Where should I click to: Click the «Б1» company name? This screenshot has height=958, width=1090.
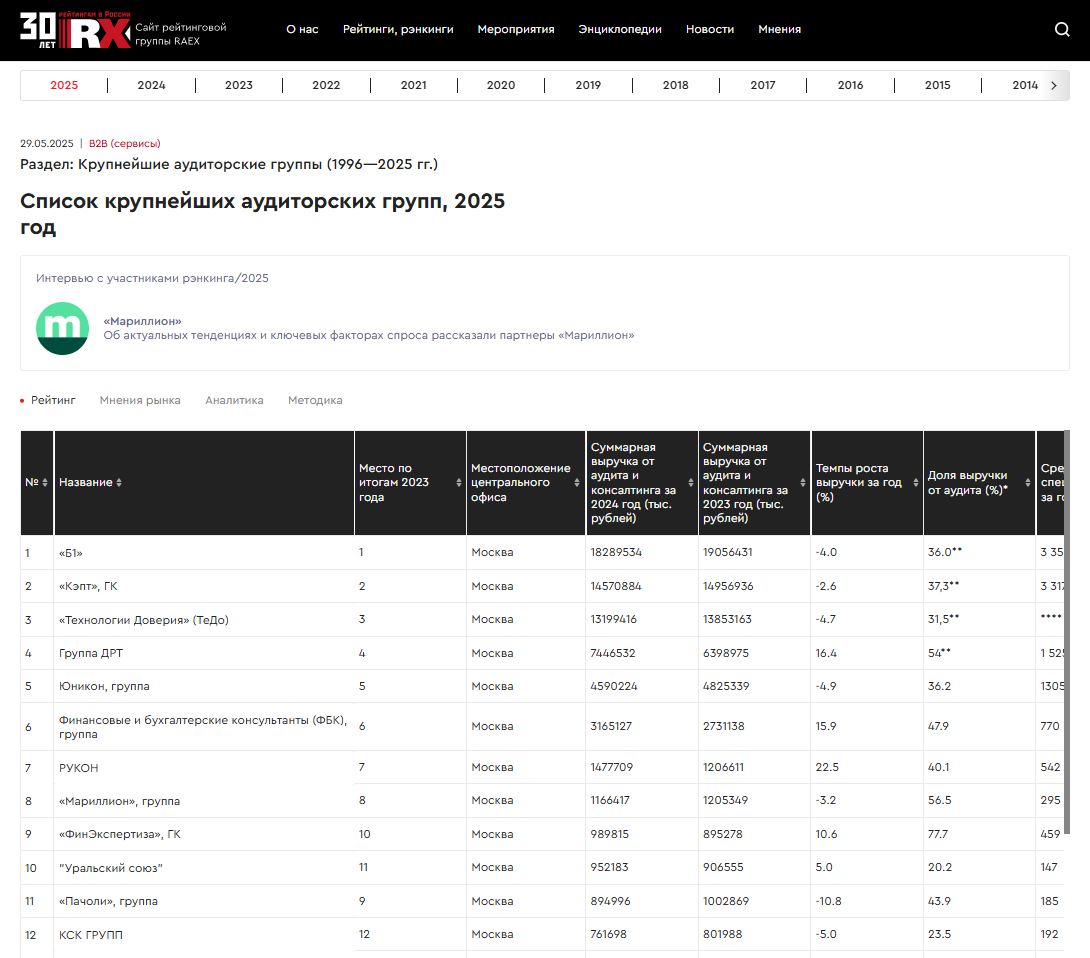pos(71,553)
